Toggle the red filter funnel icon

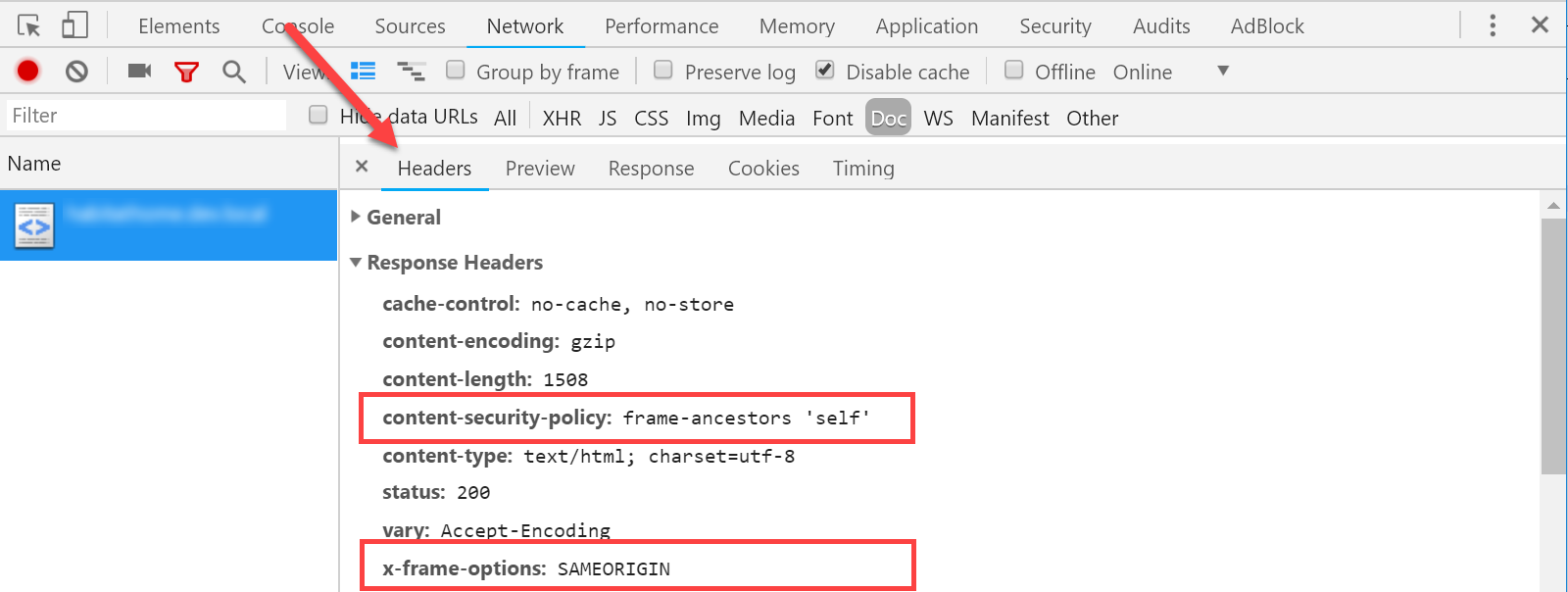pyautogui.click(x=186, y=71)
